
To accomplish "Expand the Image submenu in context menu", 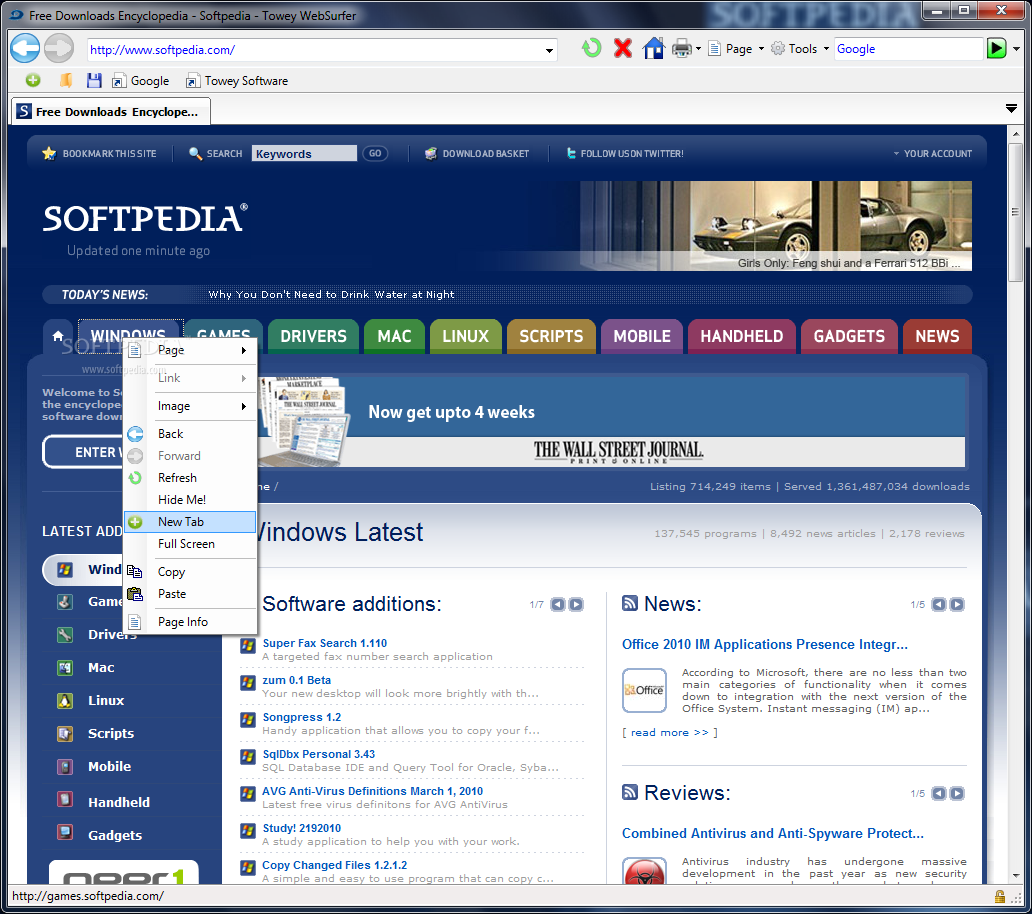I will [190, 406].
